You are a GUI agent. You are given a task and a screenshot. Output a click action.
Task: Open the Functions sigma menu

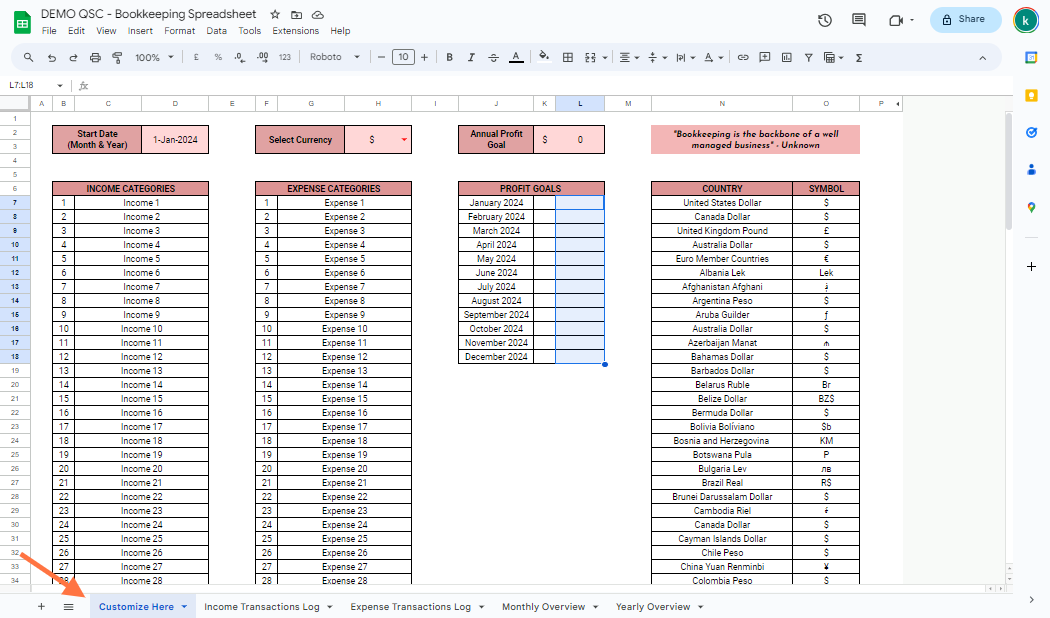(858, 58)
